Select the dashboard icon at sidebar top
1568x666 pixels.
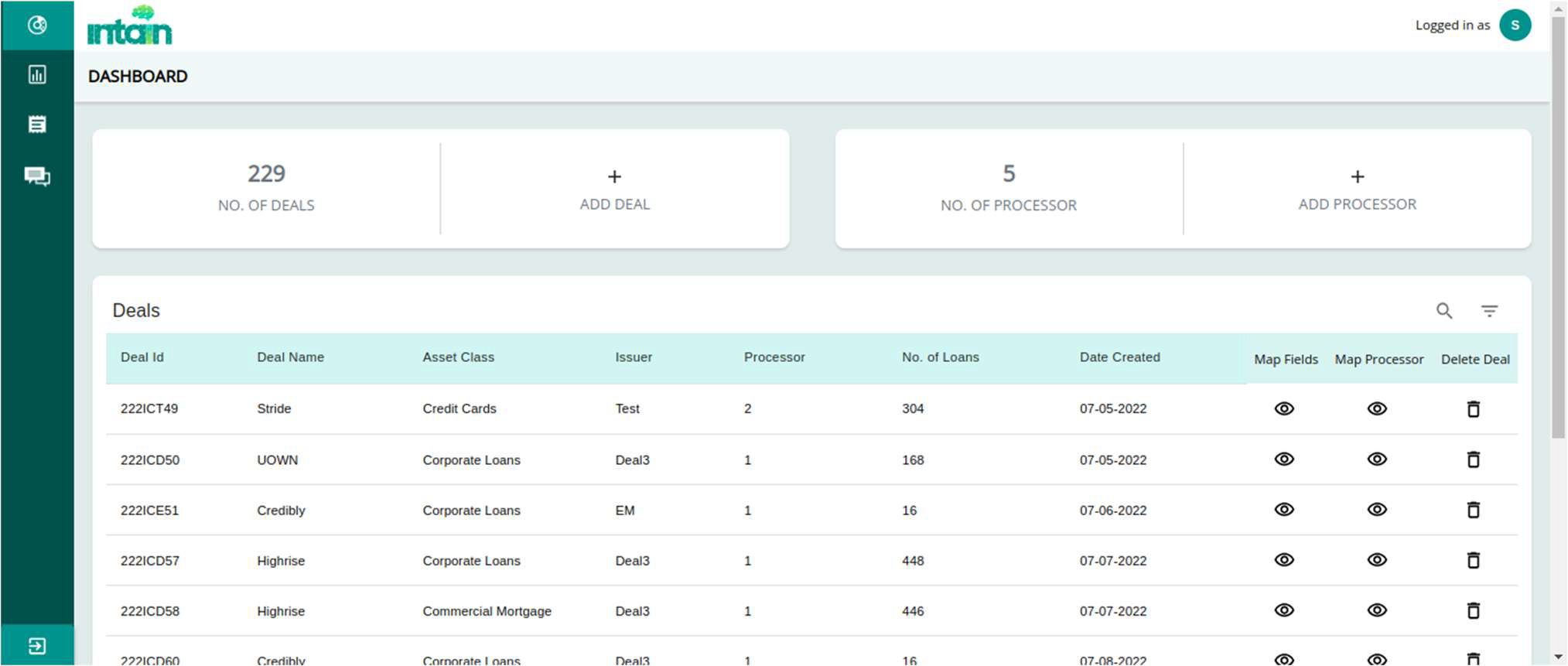coord(37,26)
